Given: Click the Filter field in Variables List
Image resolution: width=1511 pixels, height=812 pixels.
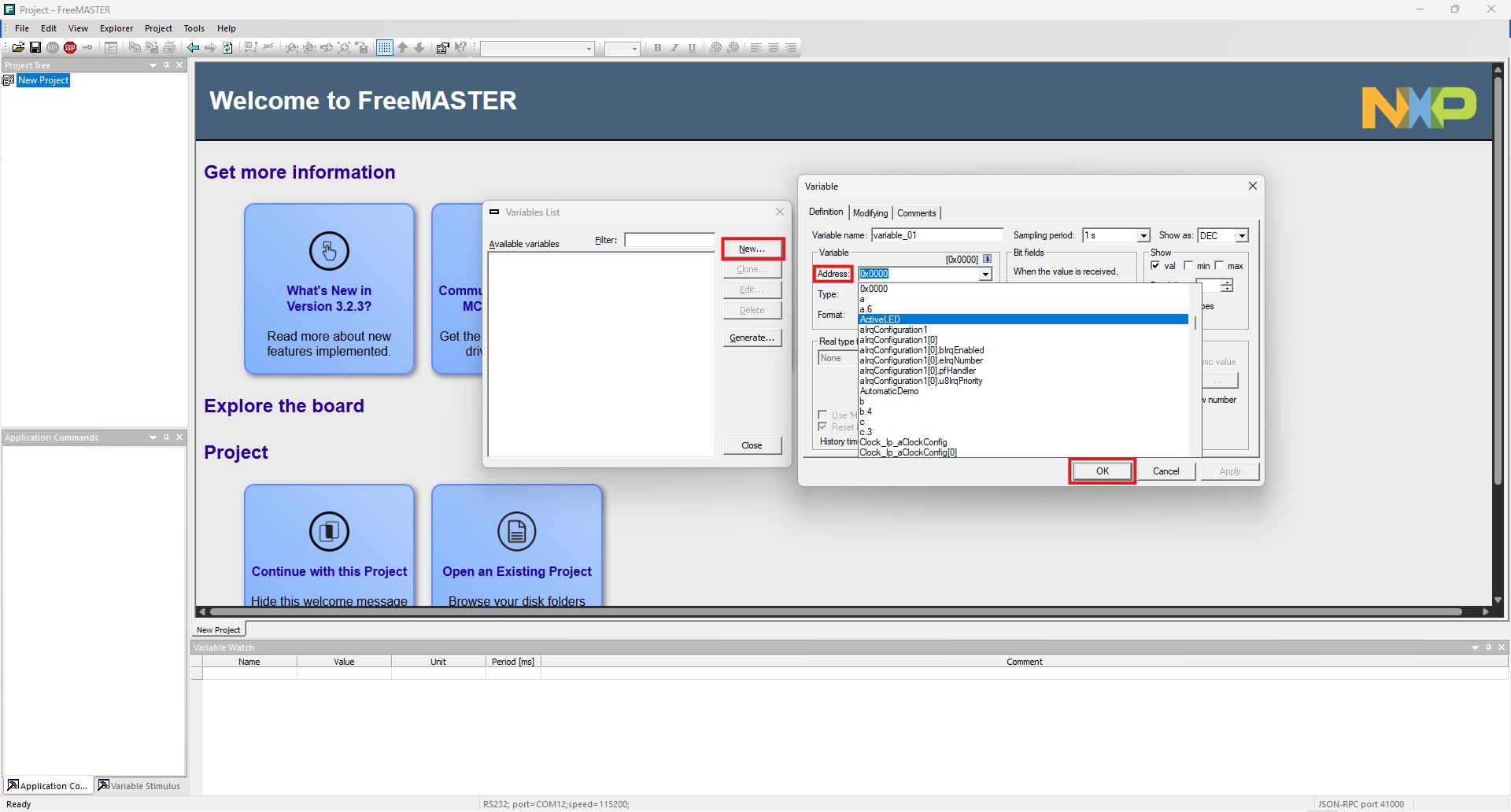Looking at the screenshot, I should (x=670, y=240).
